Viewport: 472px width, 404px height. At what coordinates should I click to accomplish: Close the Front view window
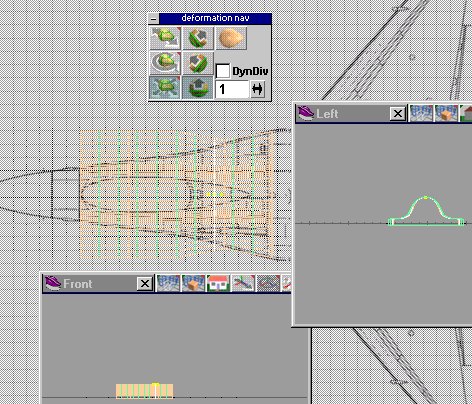[145, 284]
